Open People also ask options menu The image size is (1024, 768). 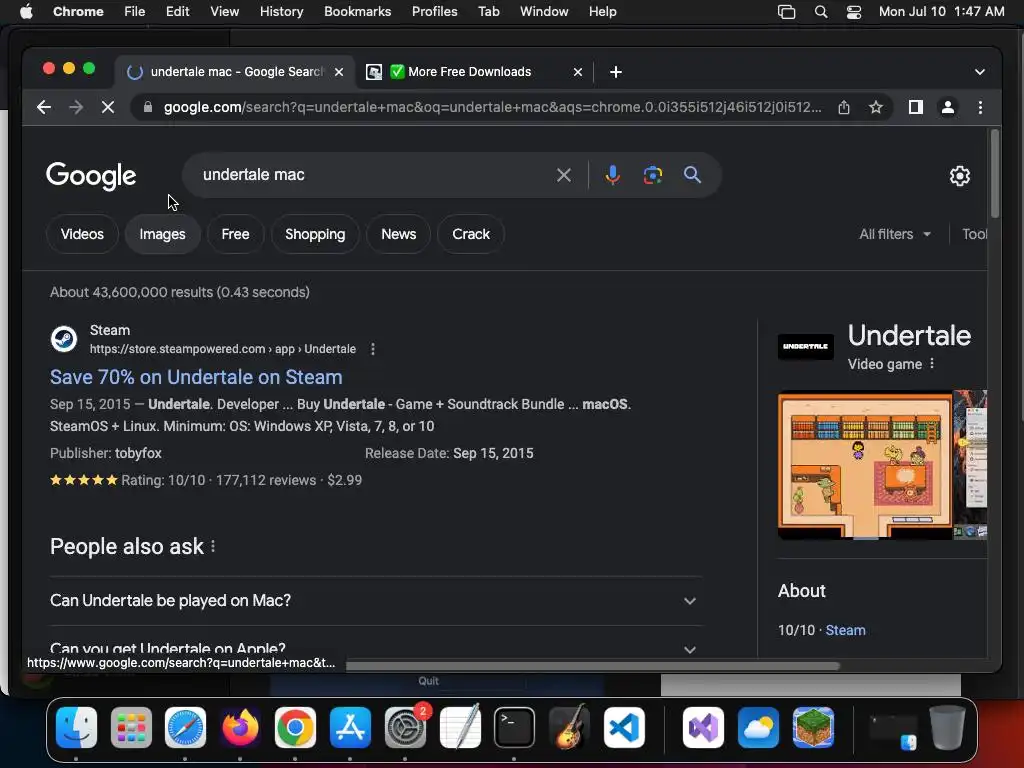(x=213, y=547)
